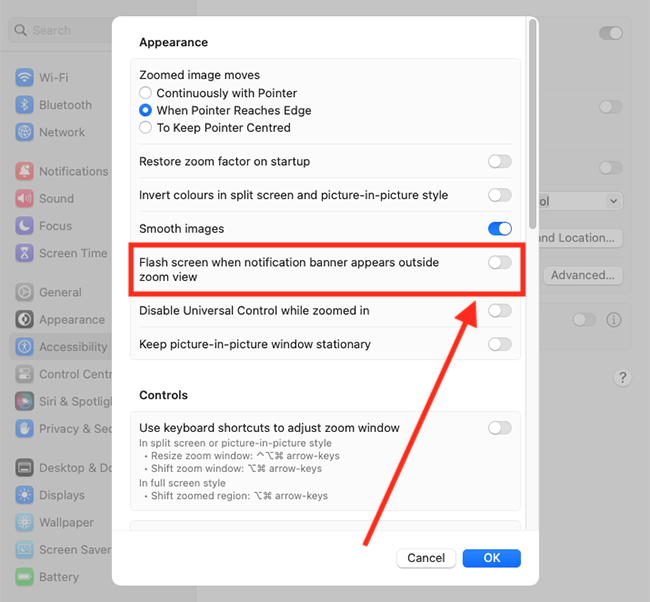
Task: Open Screen Saver icon
Action: tap(24, 550)
